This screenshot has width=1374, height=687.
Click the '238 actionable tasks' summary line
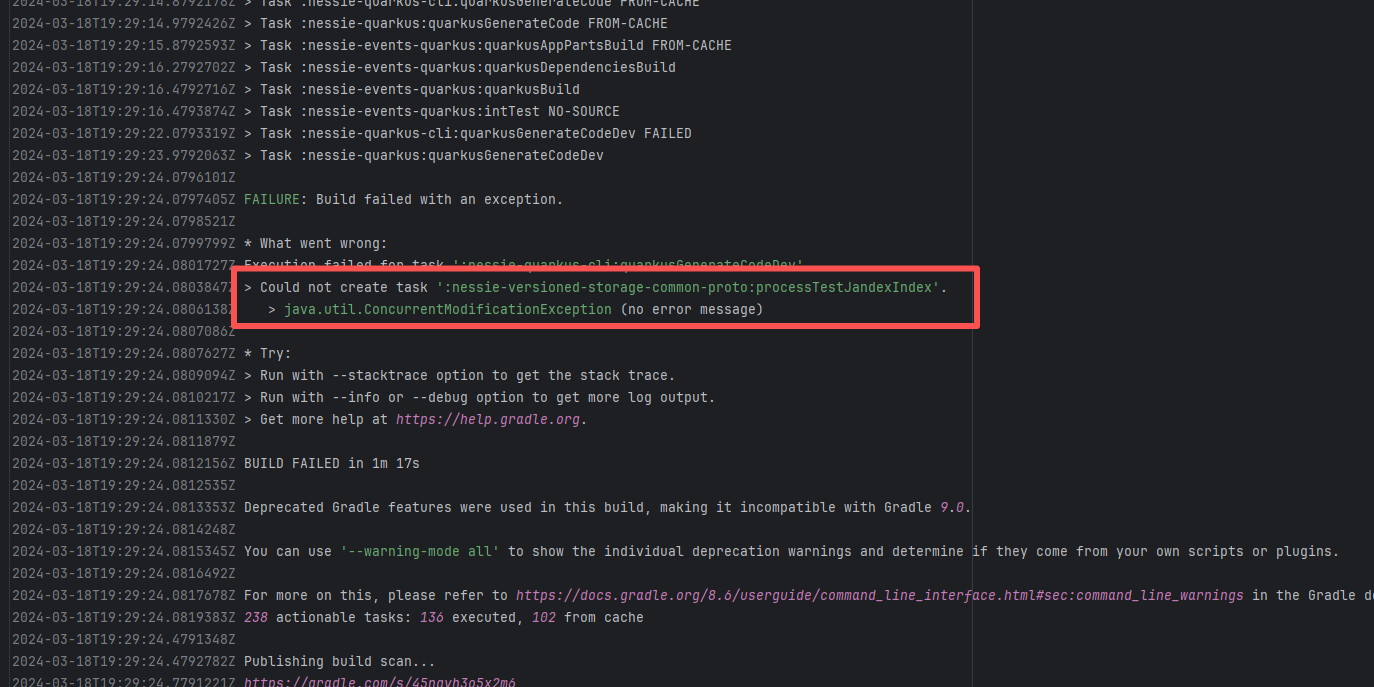(x=443, y=618)
